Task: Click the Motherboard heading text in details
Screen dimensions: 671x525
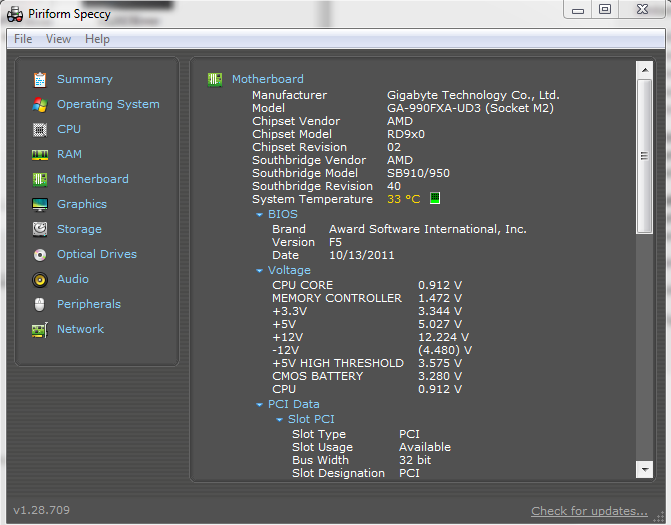Action: [268, 79]
